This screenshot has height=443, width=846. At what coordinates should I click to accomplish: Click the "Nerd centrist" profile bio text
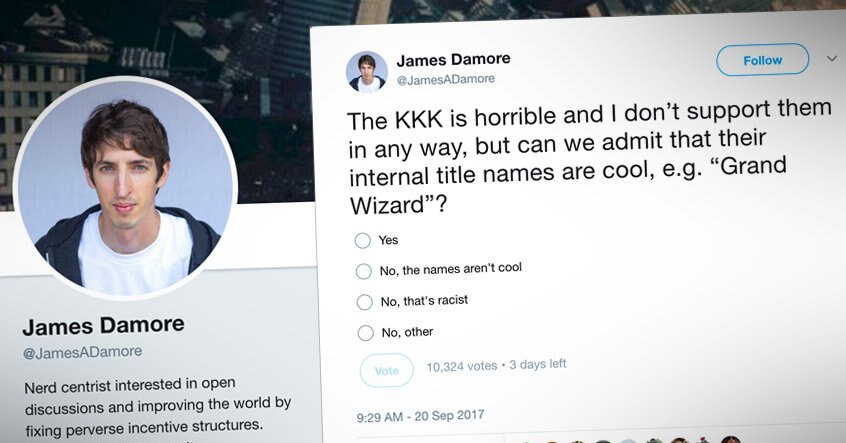pos(158,406)
